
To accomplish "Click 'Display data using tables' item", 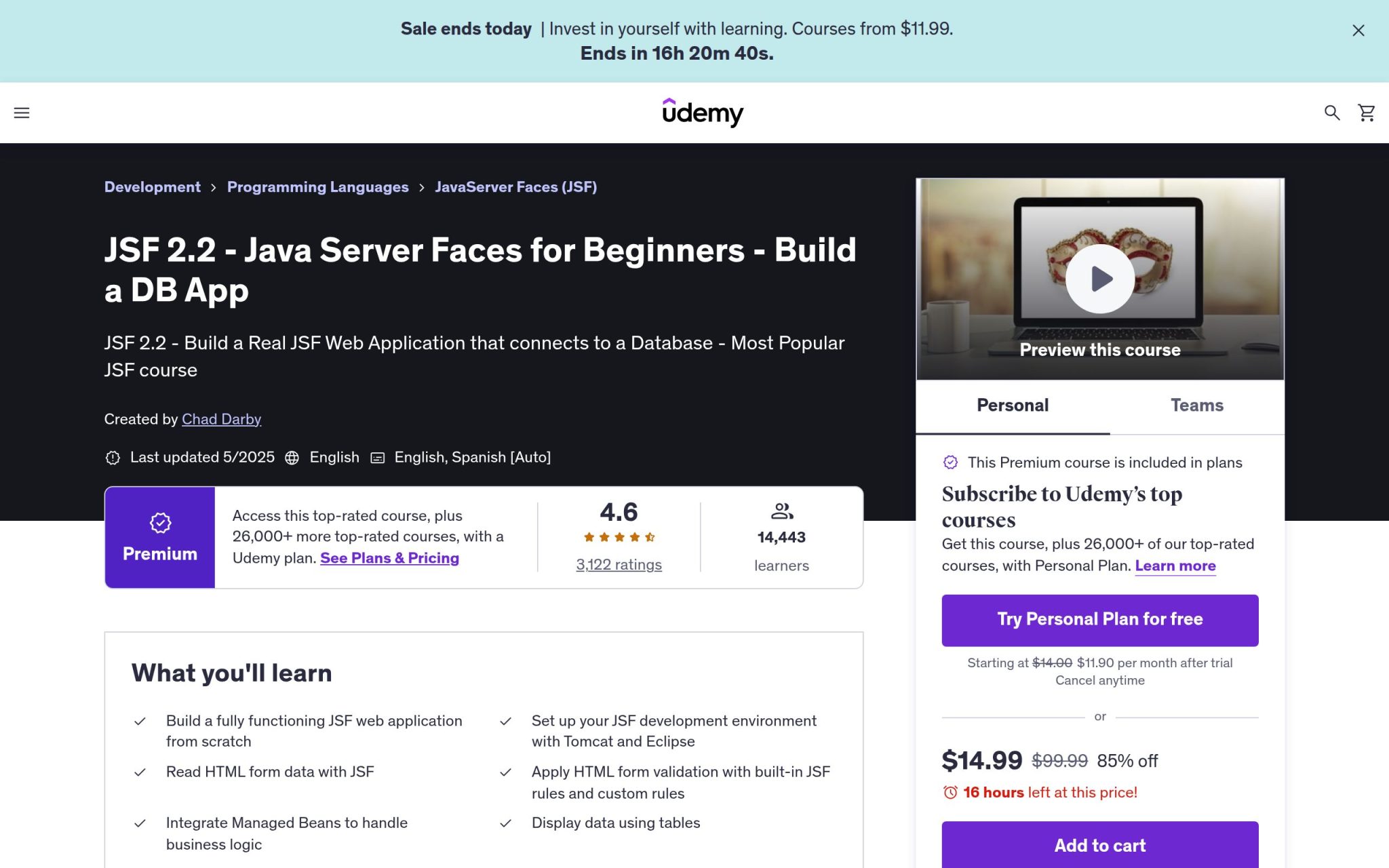I will 616,823.
